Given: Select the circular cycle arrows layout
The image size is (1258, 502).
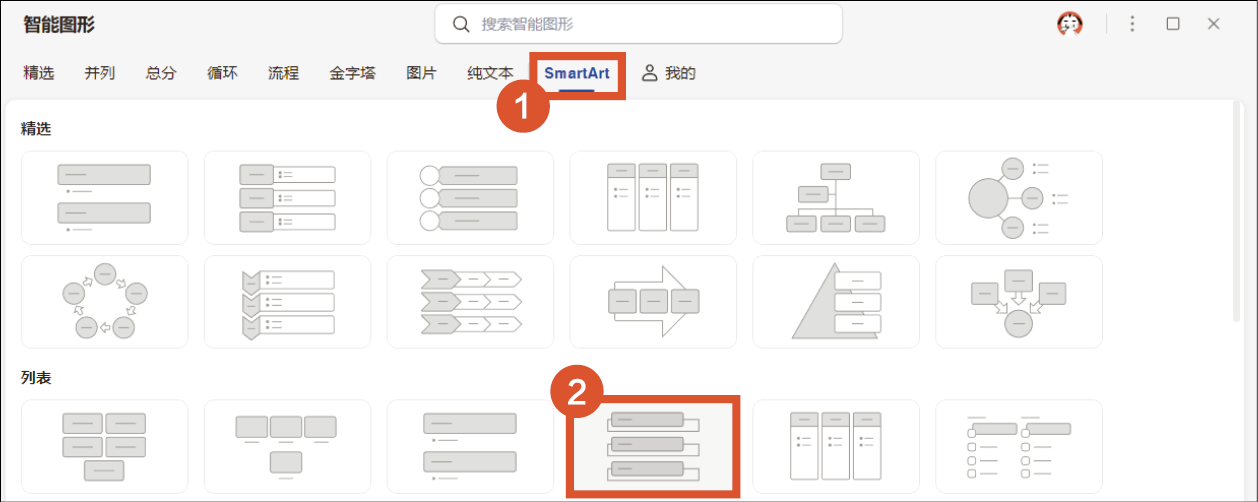Looking at the screenshot, I should (x=104, y=301).
